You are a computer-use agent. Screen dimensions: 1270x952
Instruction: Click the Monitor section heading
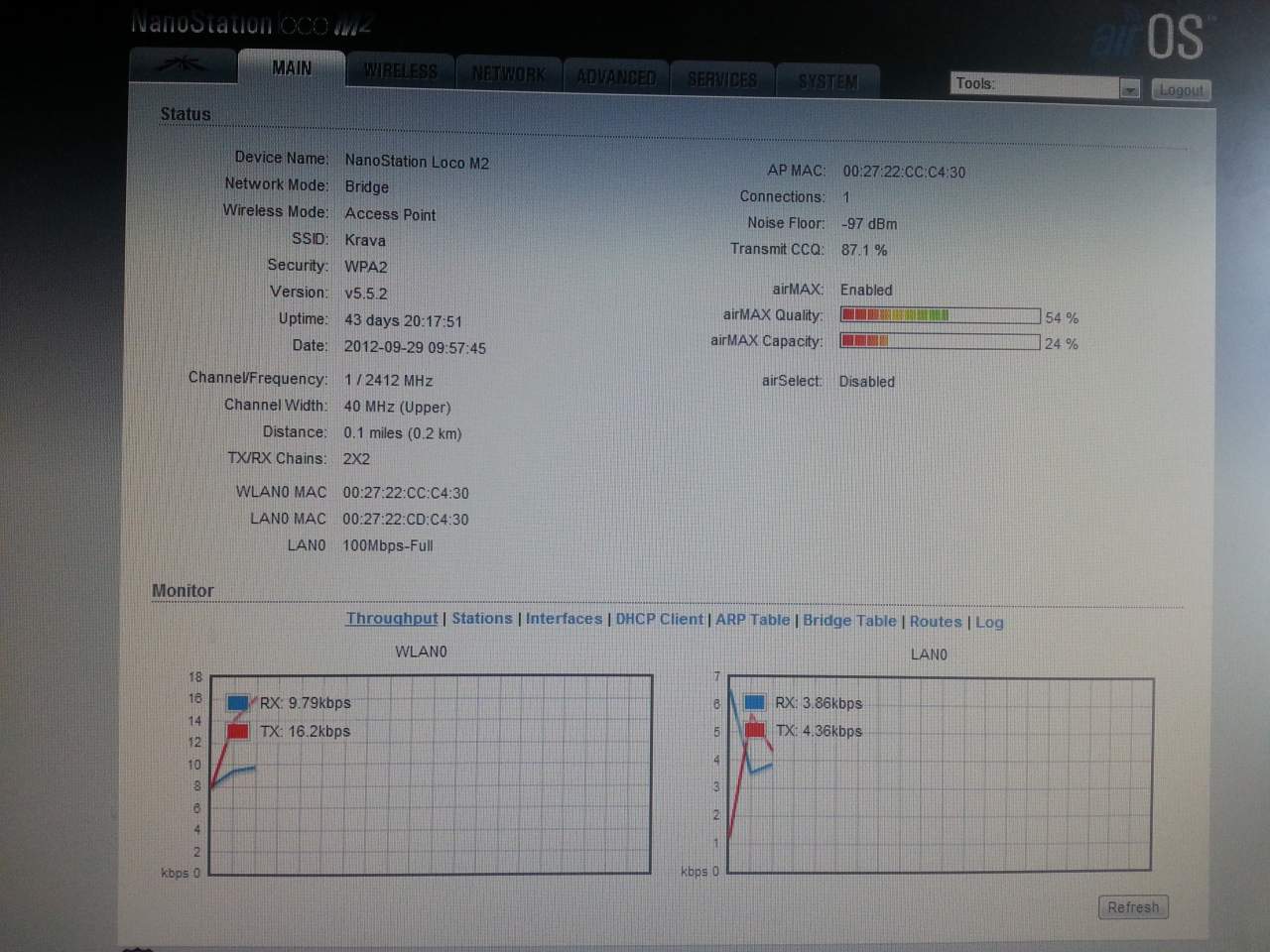[183, 590]
